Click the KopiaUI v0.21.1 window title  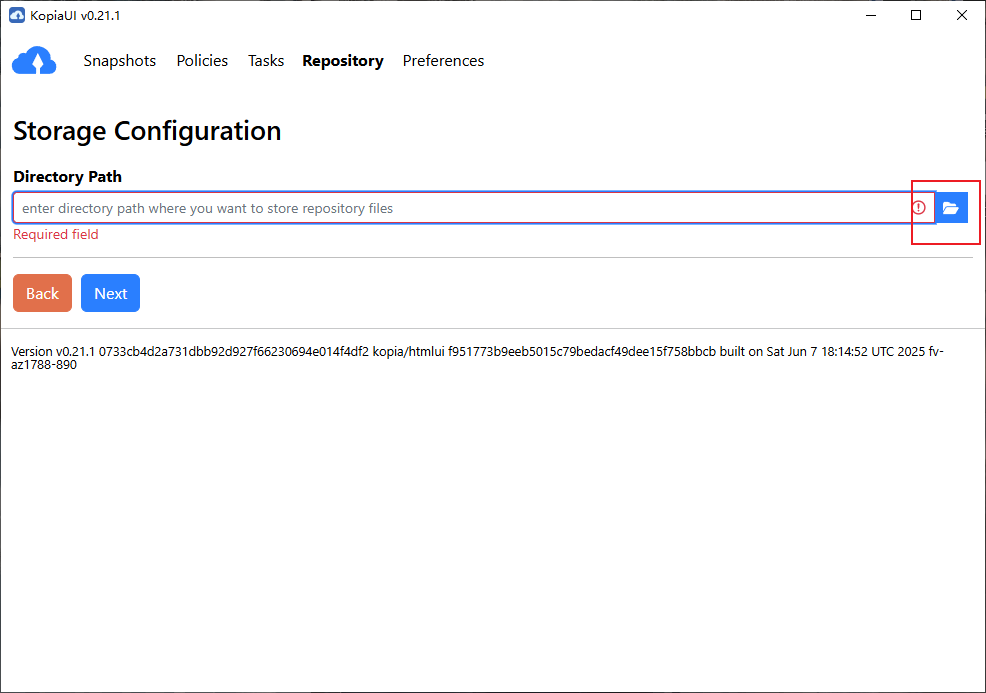(x=76, y=15)
